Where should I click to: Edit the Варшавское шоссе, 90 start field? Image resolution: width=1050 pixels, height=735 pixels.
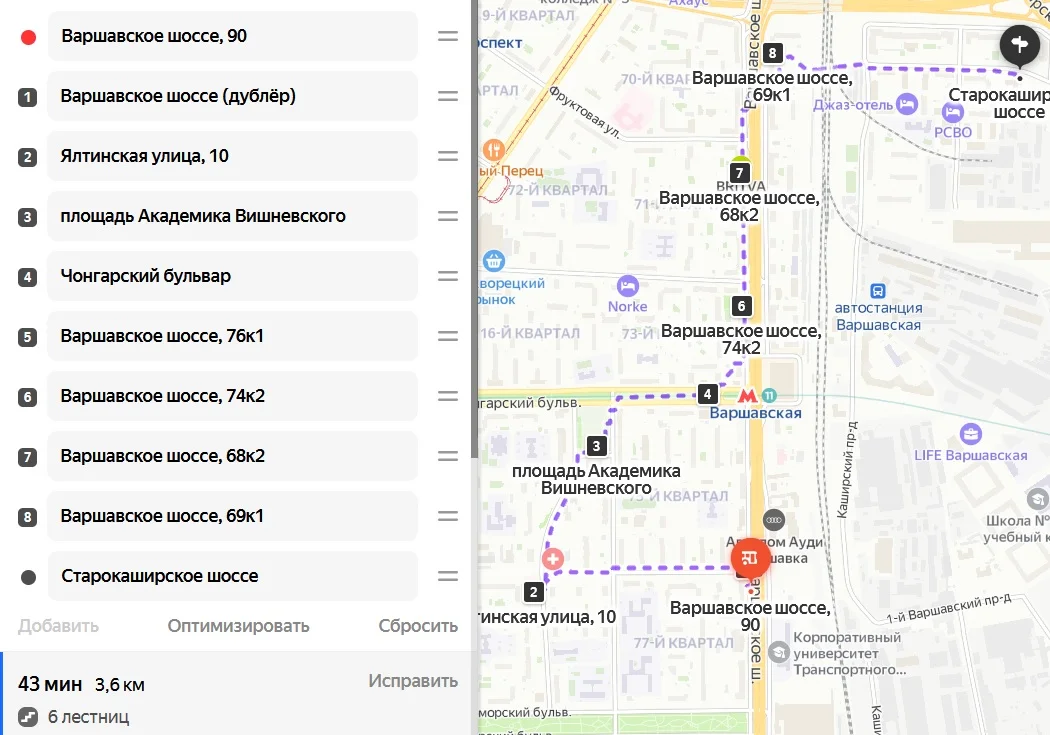[233, 36]
